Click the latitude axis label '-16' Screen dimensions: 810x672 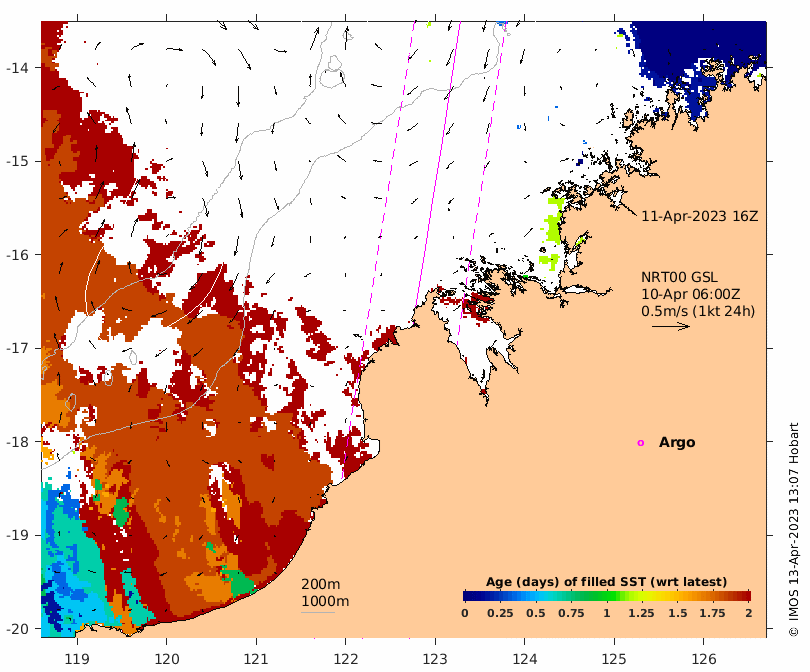pos(17,255)
